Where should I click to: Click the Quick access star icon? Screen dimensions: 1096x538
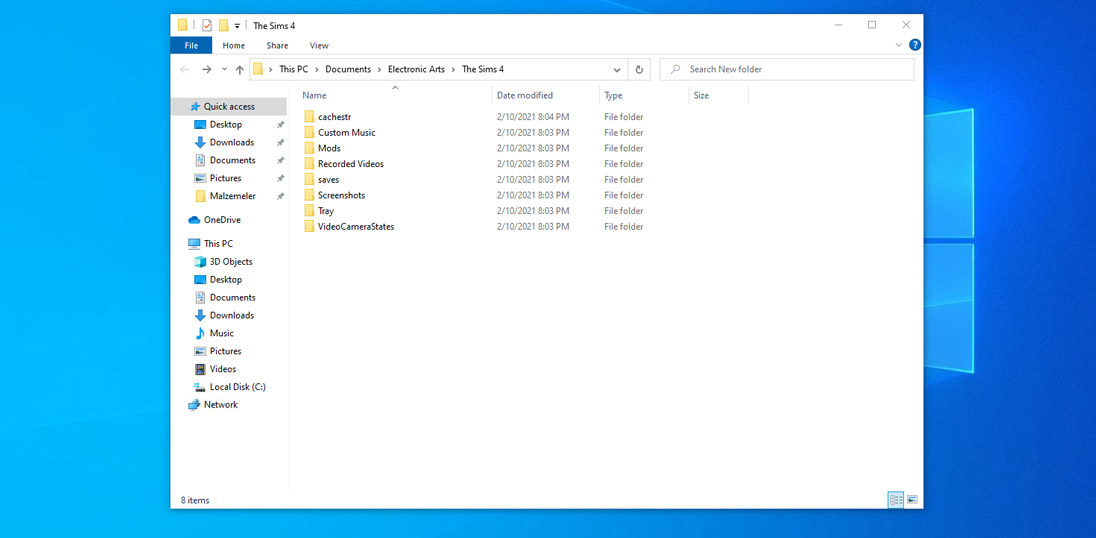pos(195,106)
